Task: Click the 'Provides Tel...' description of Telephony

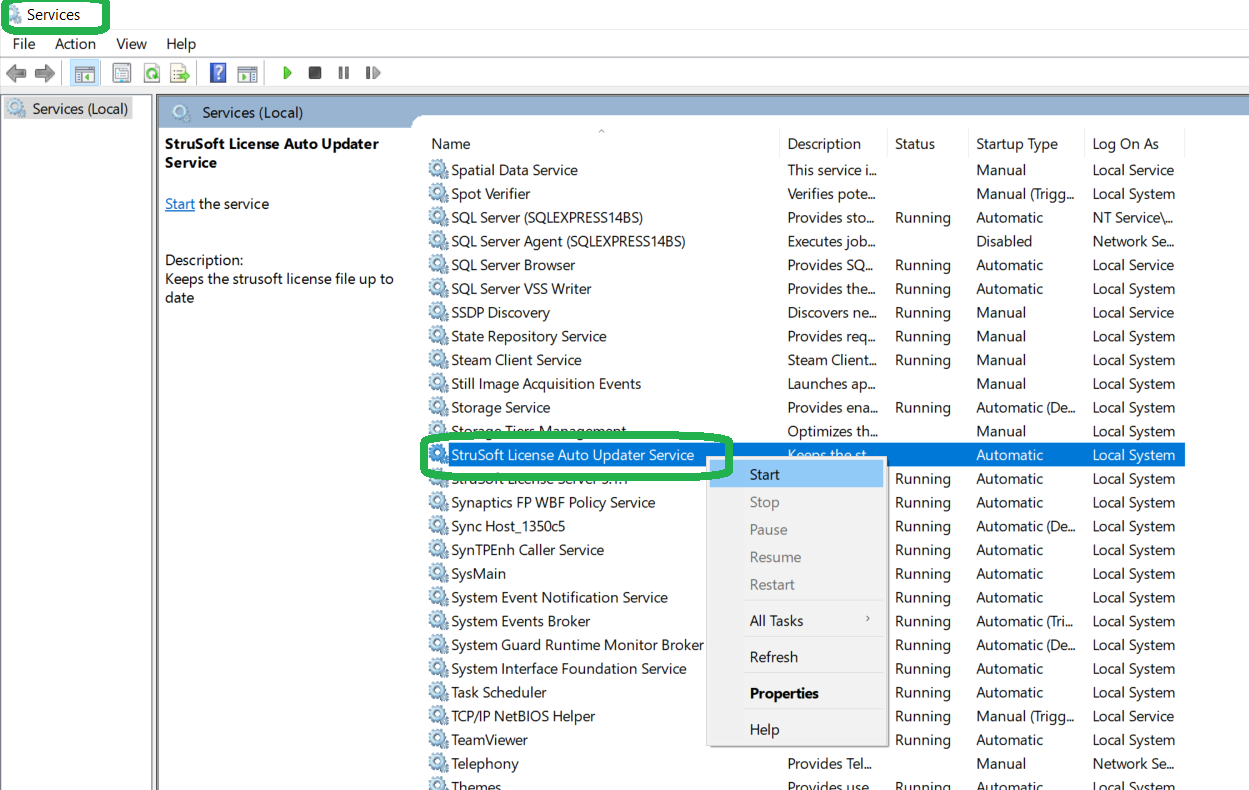Action: [829, 763]
